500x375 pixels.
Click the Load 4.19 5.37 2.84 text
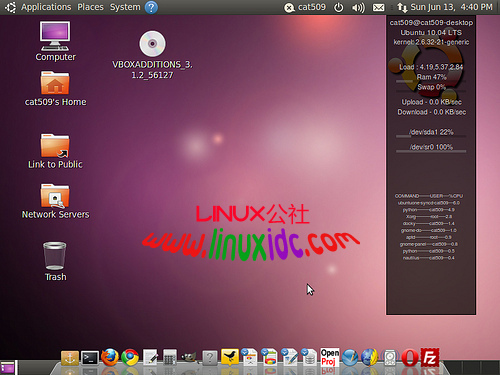coord(431,67)
